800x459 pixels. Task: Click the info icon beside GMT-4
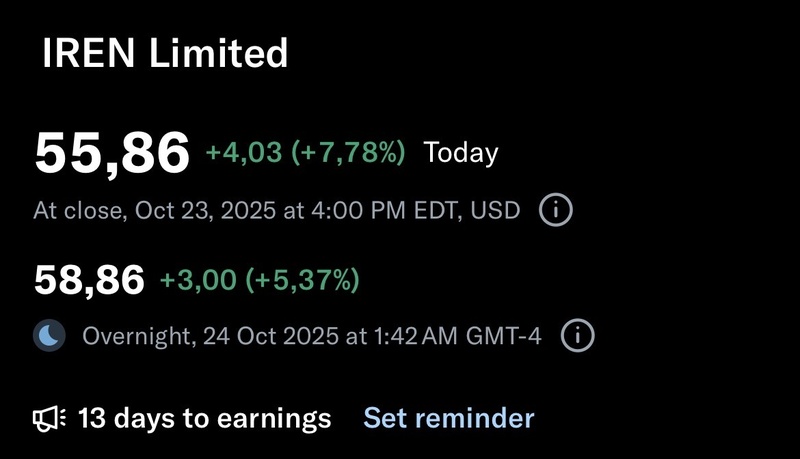click(x=577, y=336)
